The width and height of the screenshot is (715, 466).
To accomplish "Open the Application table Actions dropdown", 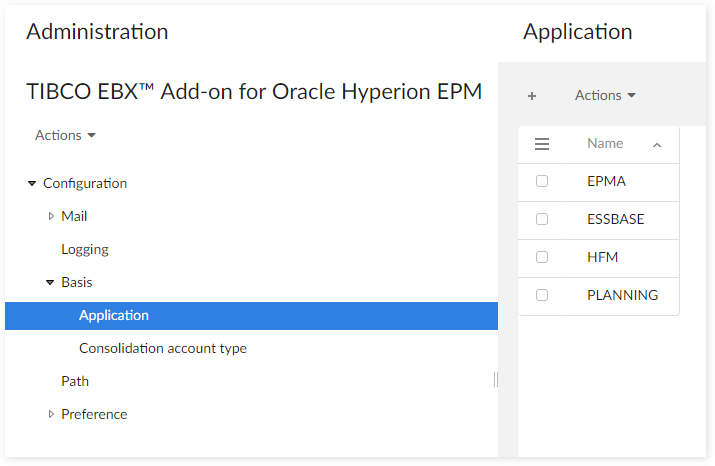I will tap(605, 96).
